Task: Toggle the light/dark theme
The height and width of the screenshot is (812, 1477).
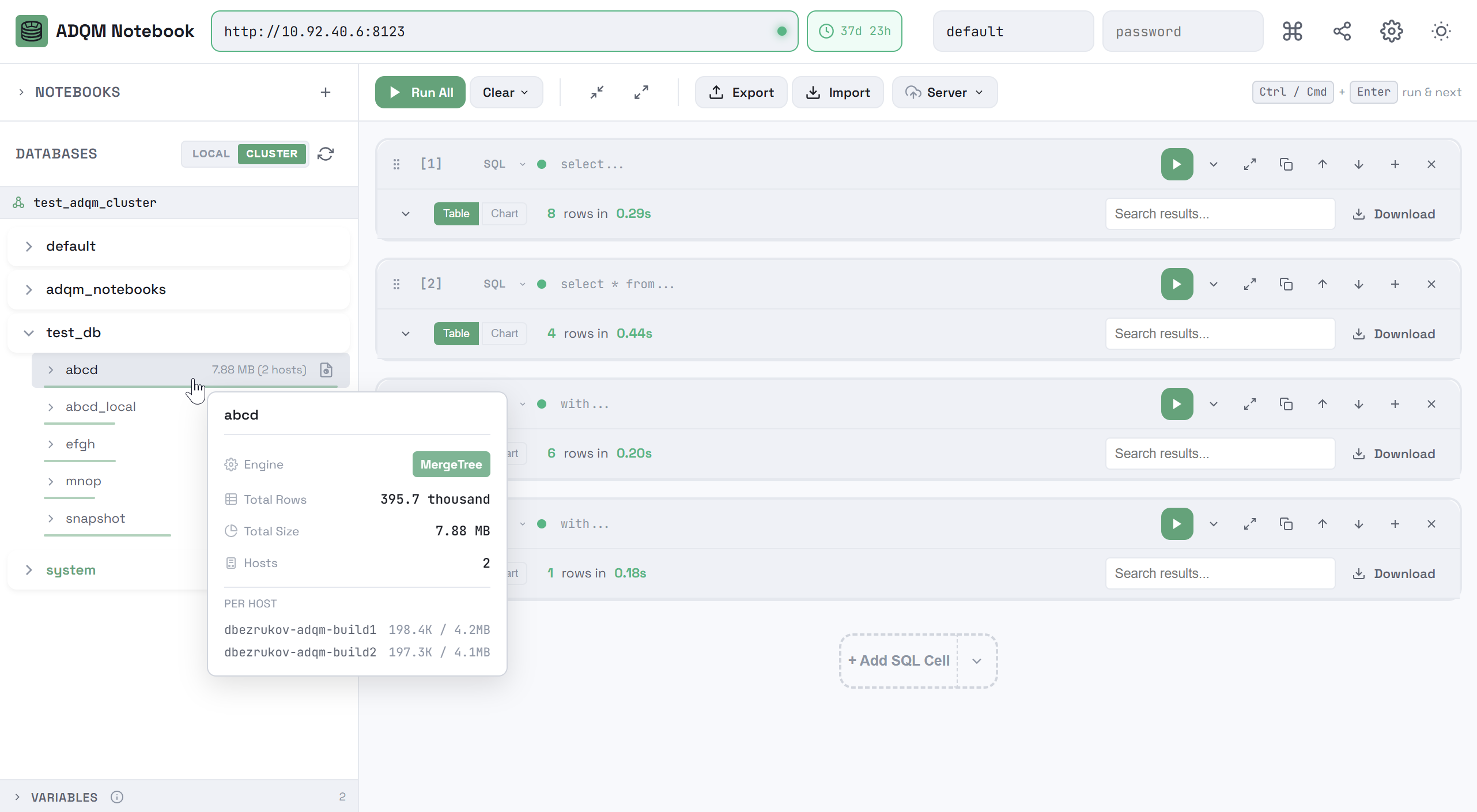Action: click(1441, 31)
